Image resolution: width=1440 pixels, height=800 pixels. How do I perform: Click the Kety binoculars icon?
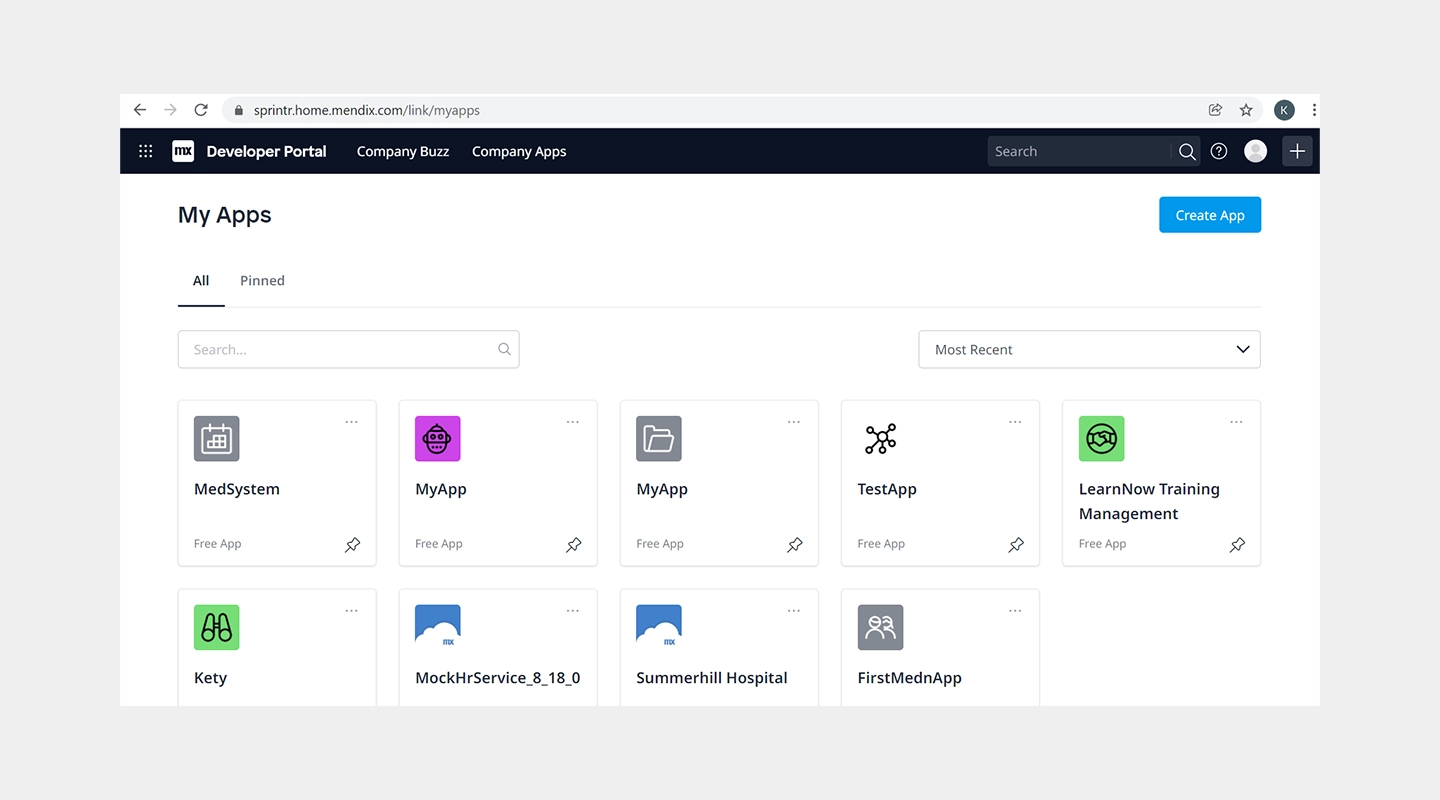click(217, 627)
